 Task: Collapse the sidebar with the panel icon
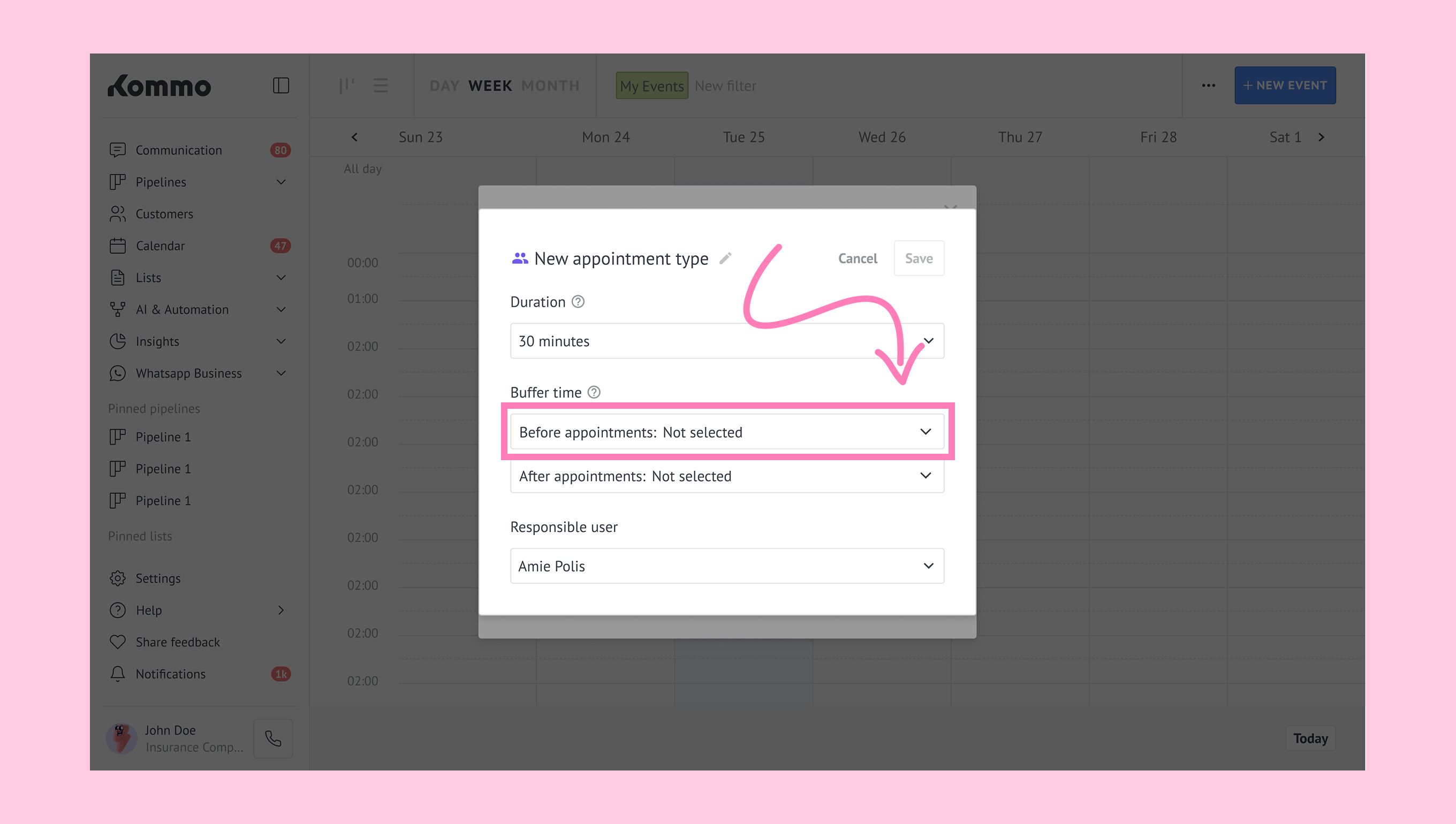tap(281, 86)
